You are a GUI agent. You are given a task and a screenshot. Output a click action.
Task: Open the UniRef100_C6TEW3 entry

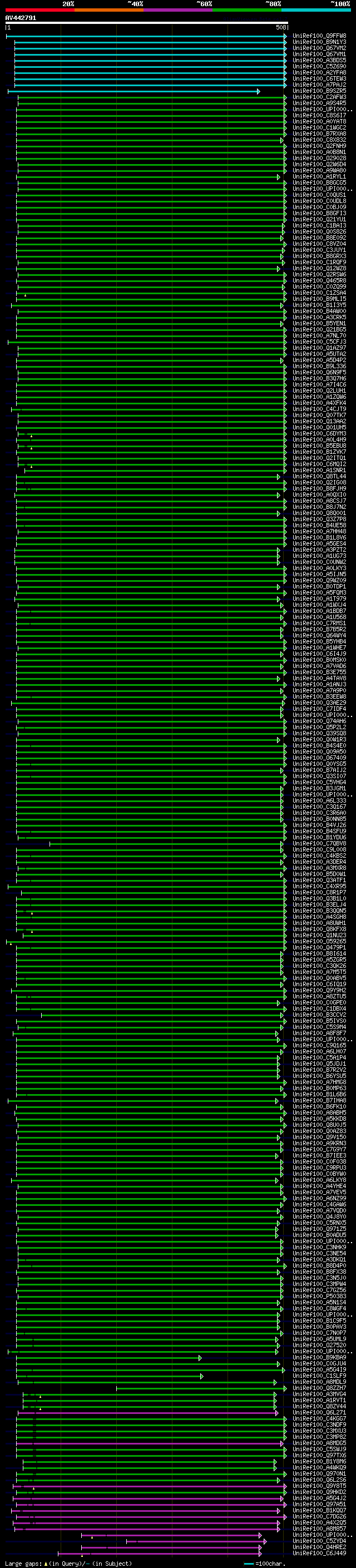[x=319, y=78]
